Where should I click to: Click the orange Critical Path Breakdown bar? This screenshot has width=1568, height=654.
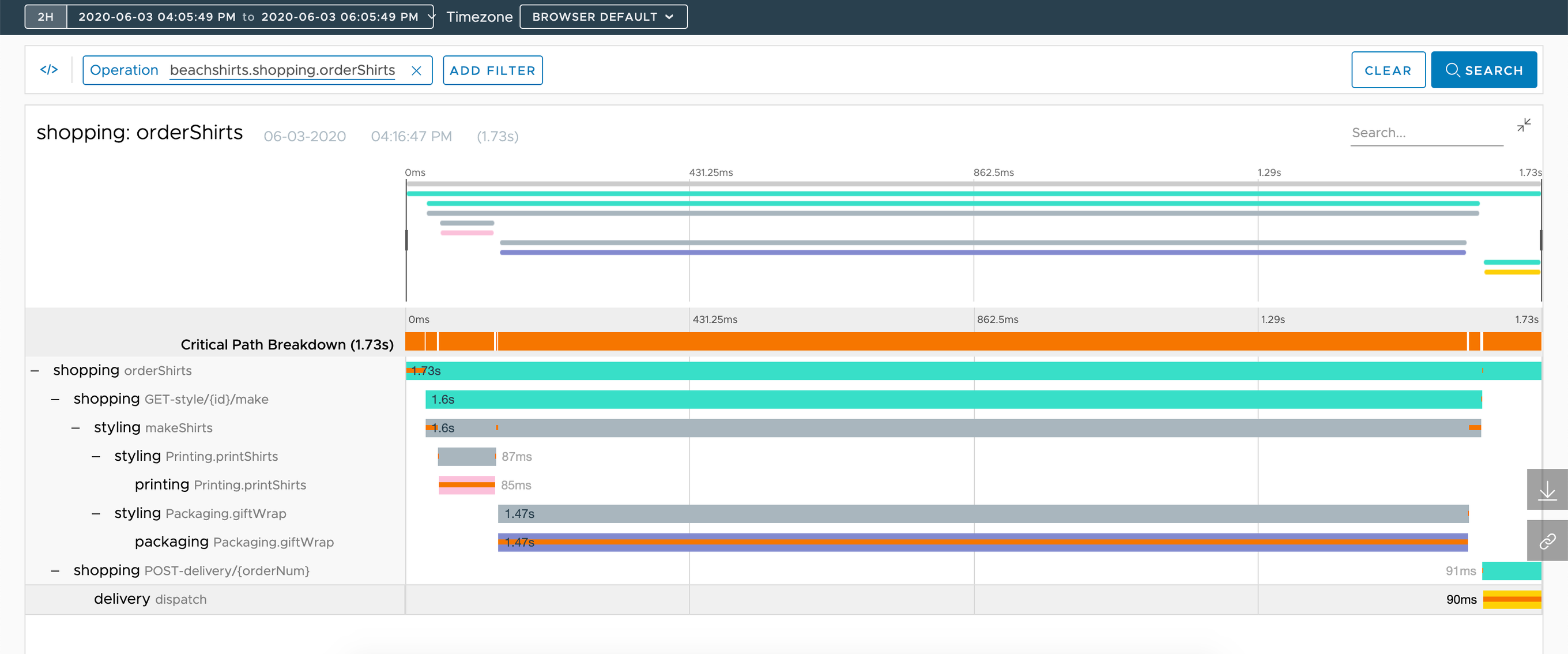point(973,341)
